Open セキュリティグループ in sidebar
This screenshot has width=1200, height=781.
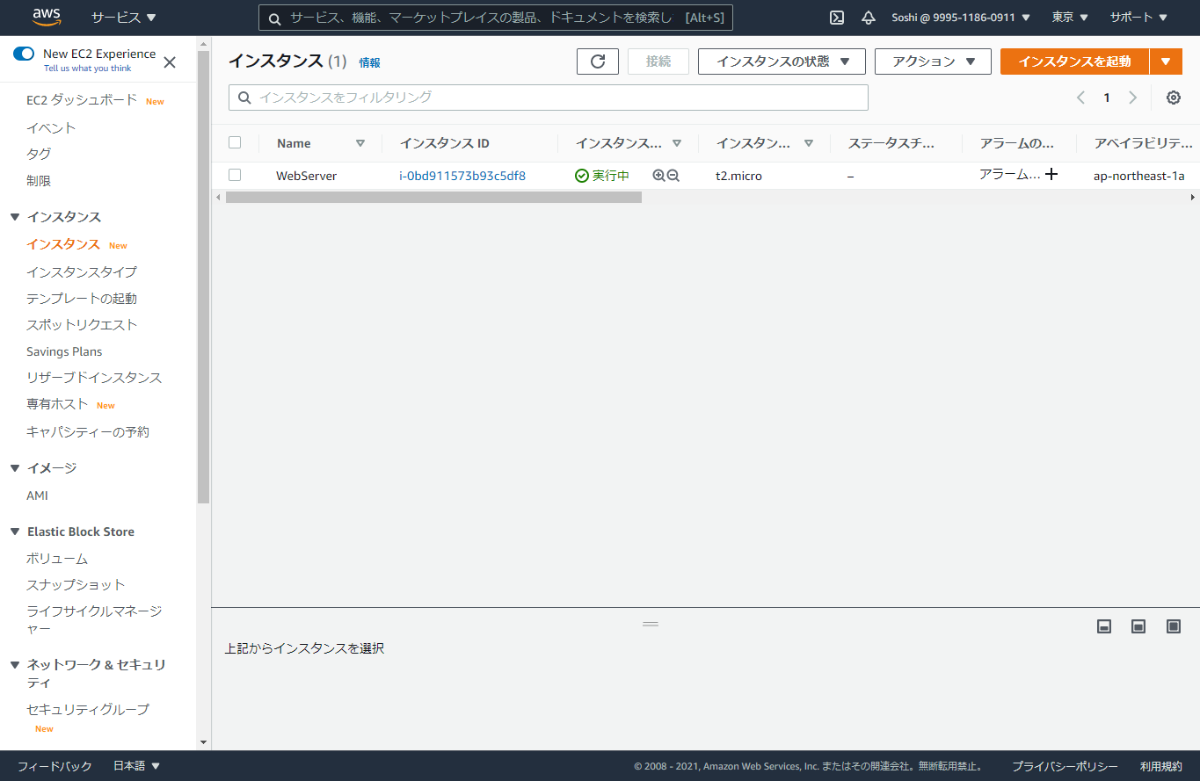[x=88, y=709]
